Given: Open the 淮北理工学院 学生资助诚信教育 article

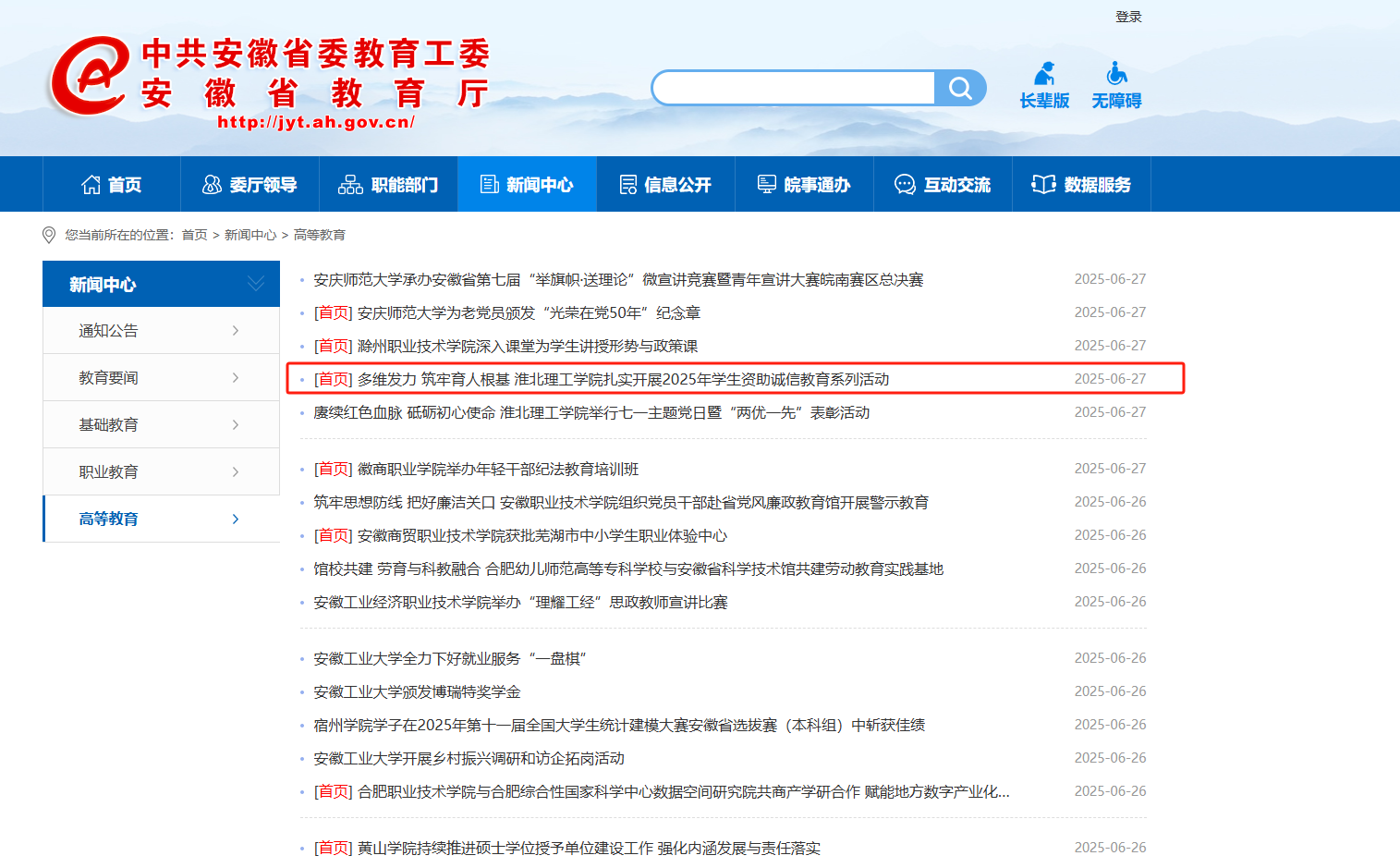Looking at the screenshot, I should [622, 379].
